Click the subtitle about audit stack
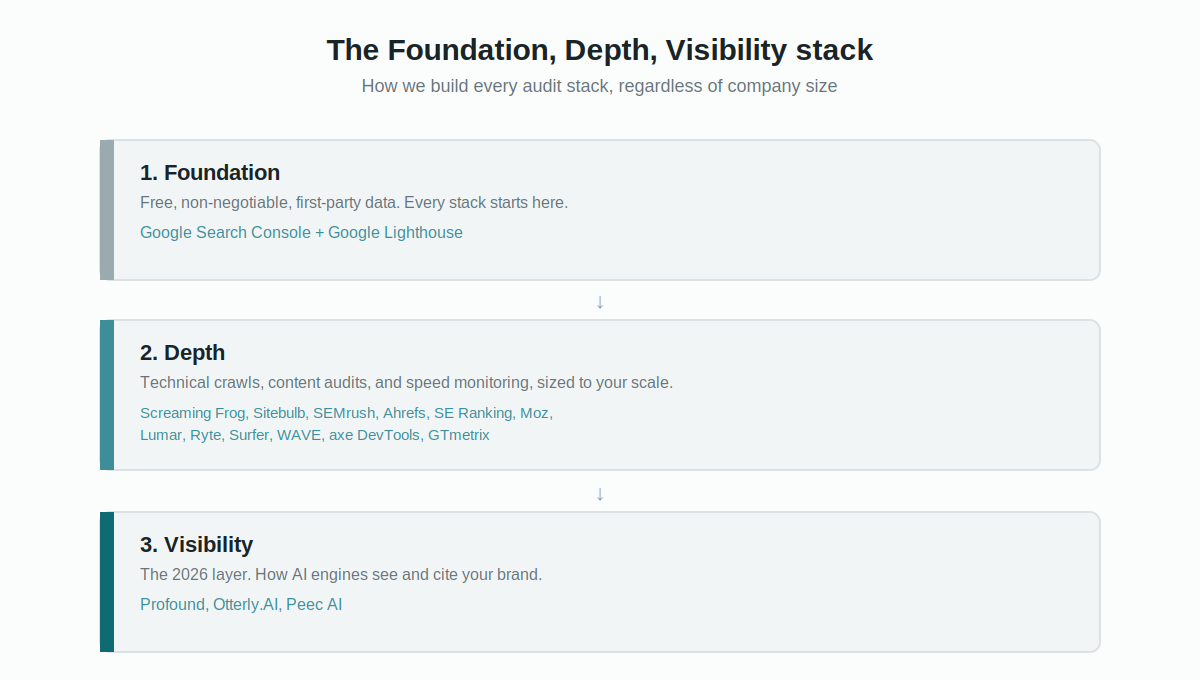This screenshot has width=1200, height=680. click(x=600, y=86)
